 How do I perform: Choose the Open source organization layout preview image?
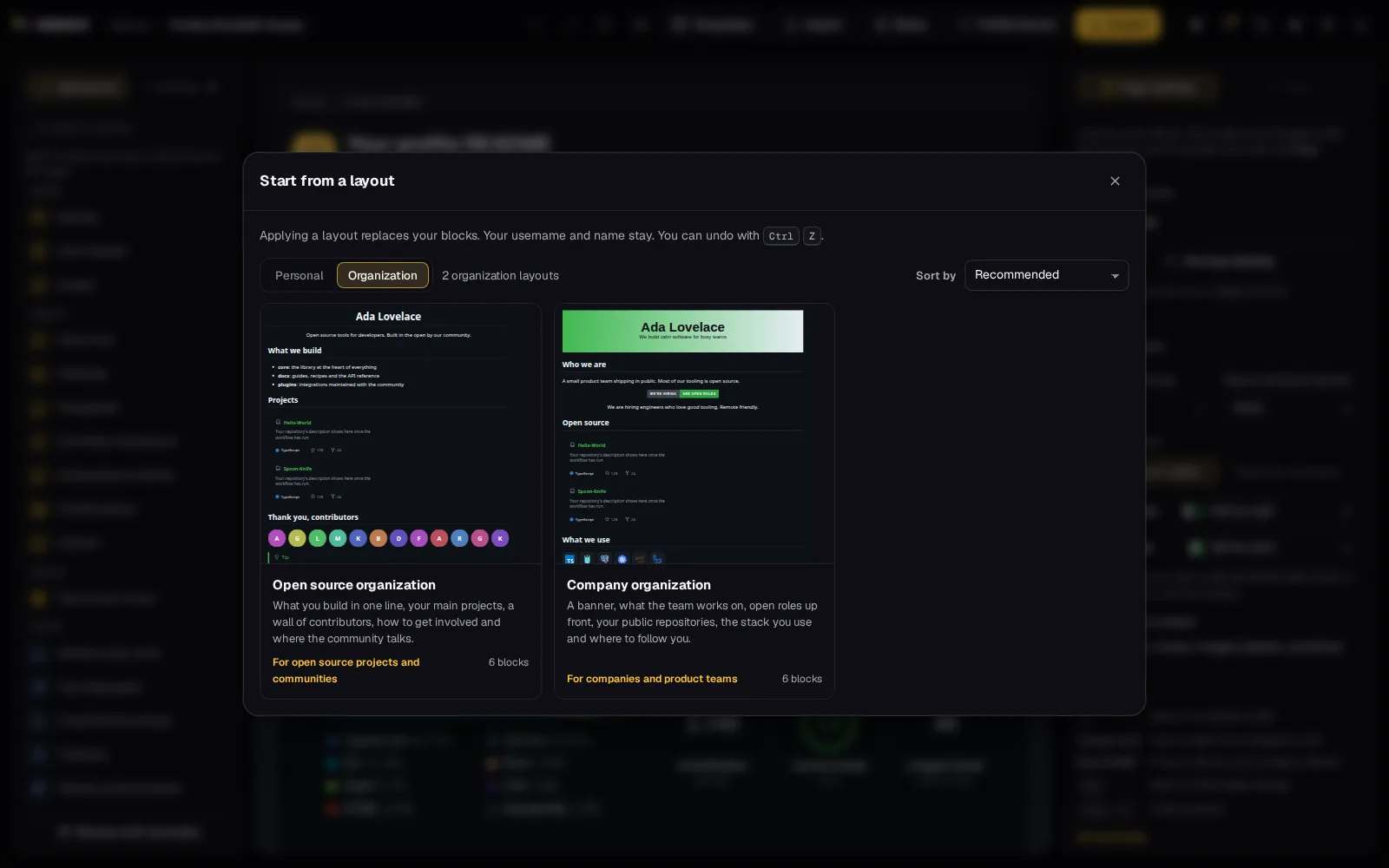coord(401,434)
